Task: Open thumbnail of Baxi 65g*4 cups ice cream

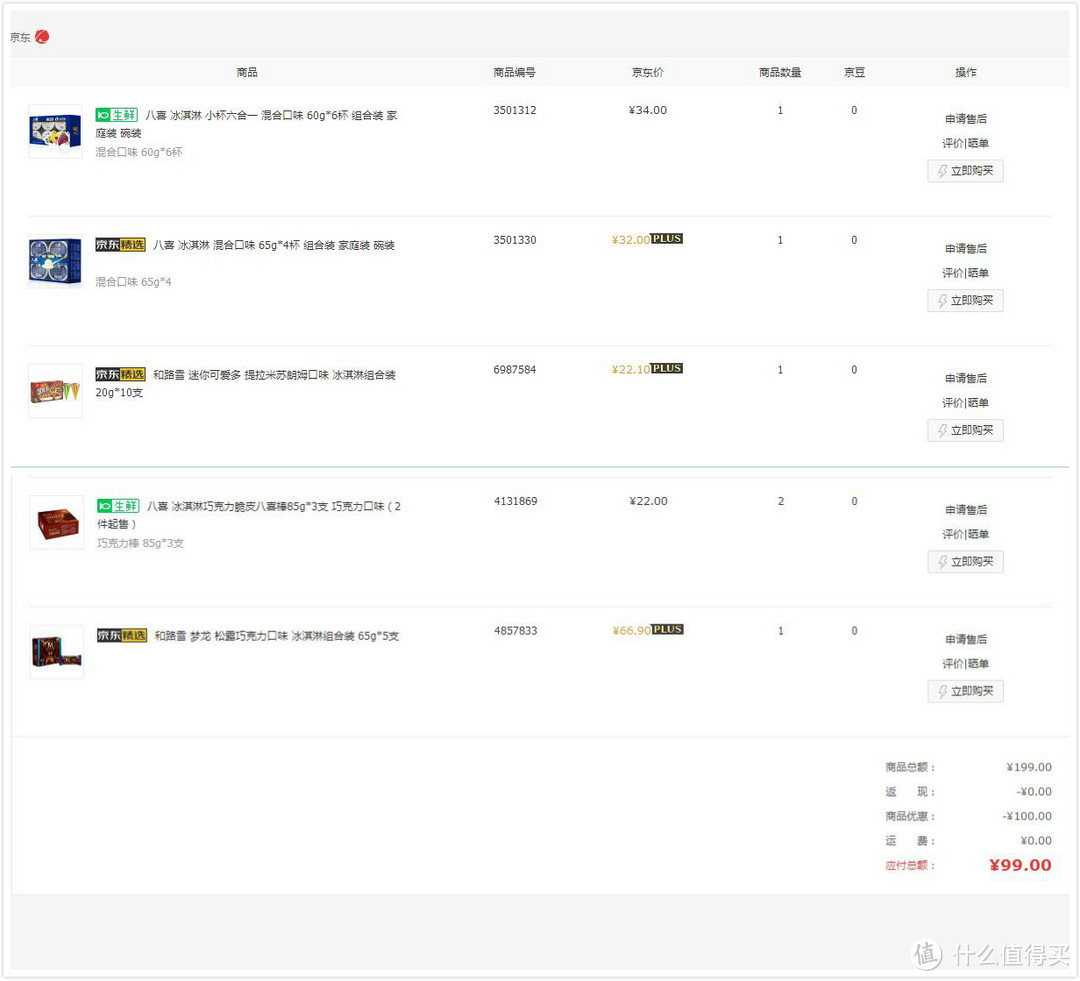Action: pyautogui.click(x=55, y=261)
